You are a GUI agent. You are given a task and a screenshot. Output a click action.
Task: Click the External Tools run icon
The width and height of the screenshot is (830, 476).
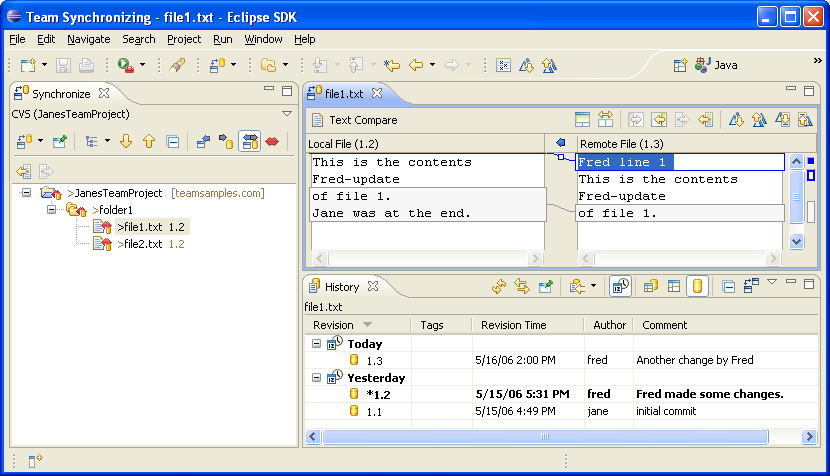pyautogui.click(x=125, y=65)
